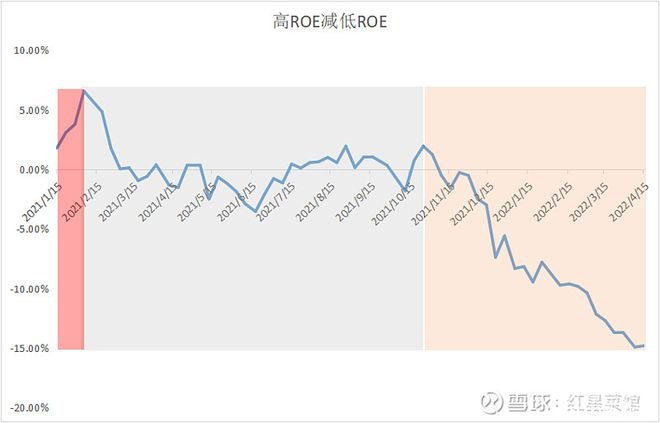Click the 2022/1/15 date axis label
660x423 pixels.
click(x=513, y=202)
